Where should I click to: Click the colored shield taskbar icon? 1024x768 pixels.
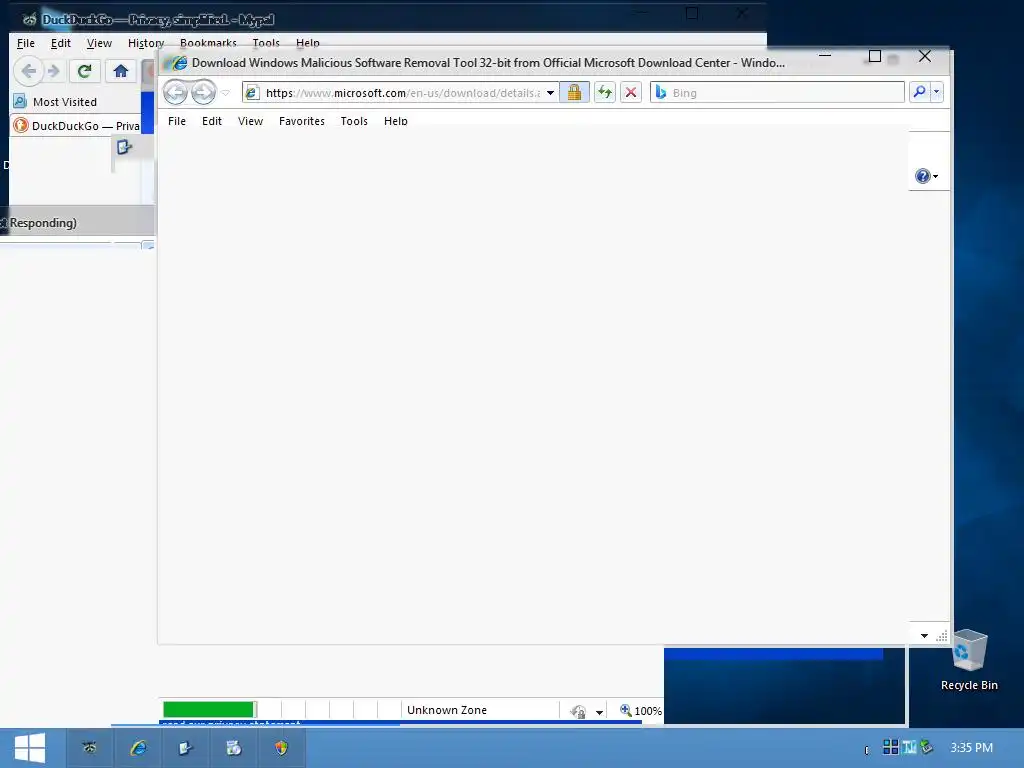tap(281, 748)
